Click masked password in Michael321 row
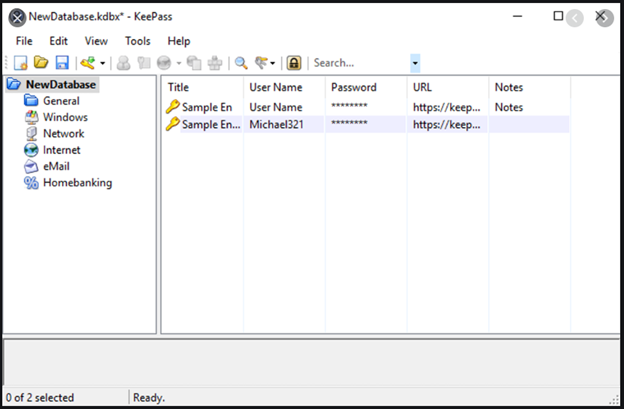Screen dimensions: 624x409 pyautogui.click(x=349, y=123)
